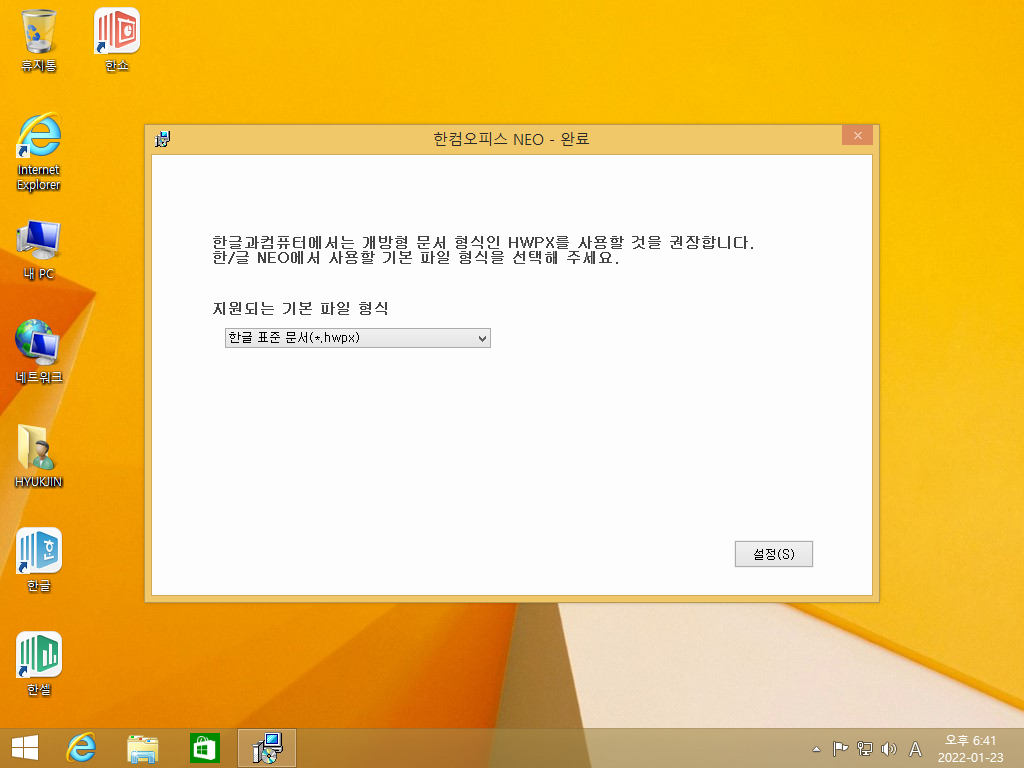1024x768 pixels.
Task: Click the installer icon in the dialog title bar
Action: click(x=163, y=138)
